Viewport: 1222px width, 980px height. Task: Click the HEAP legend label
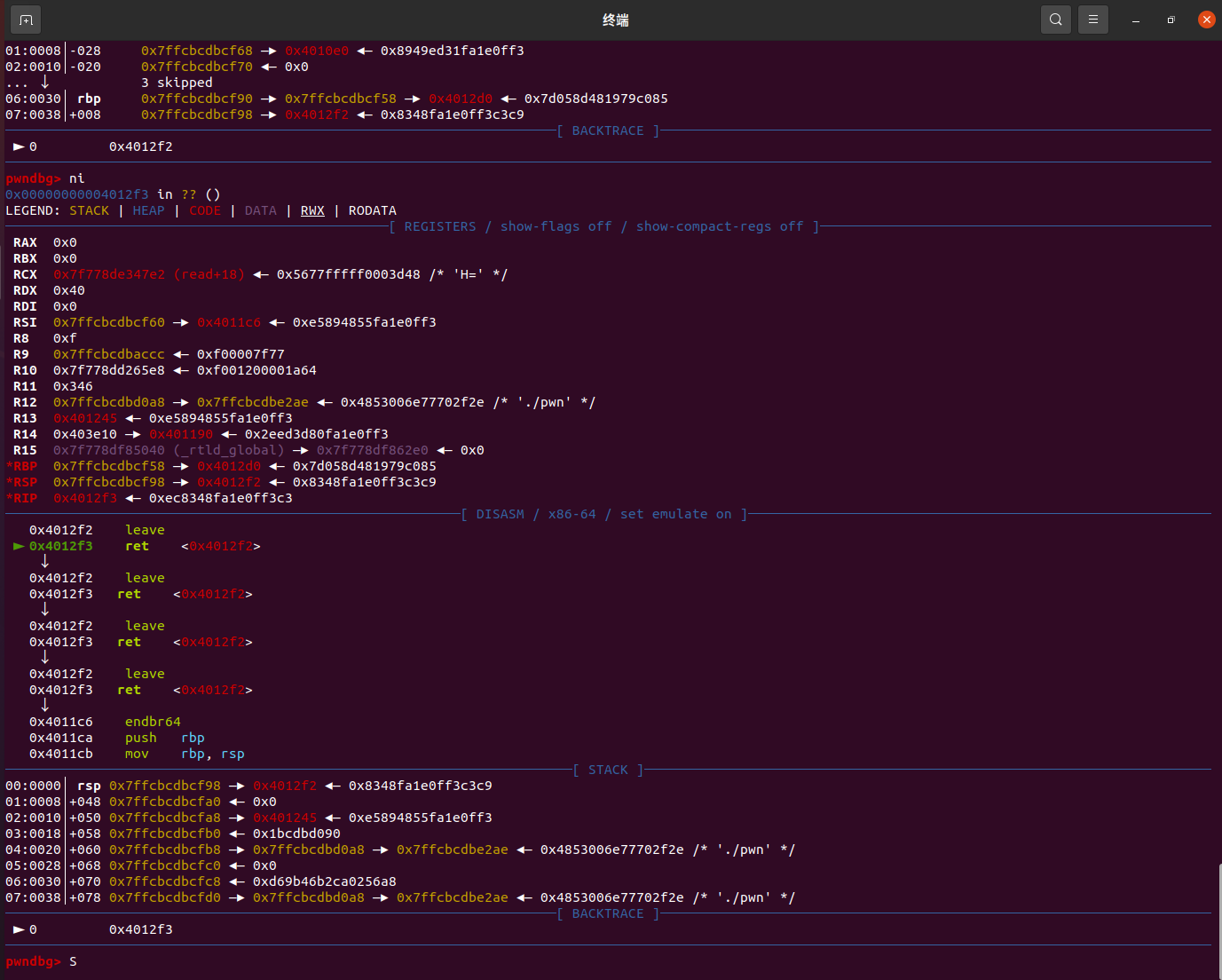[148, 210]
